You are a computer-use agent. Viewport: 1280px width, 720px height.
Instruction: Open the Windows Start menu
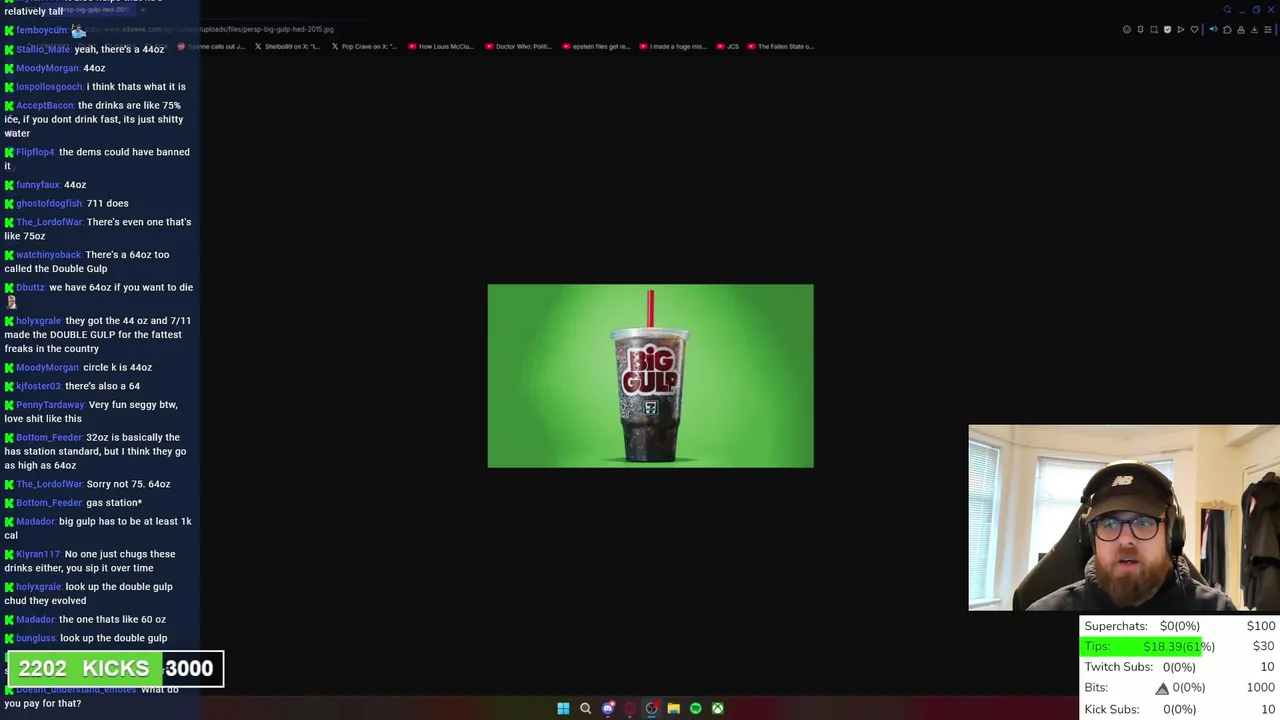coord(563,708)
